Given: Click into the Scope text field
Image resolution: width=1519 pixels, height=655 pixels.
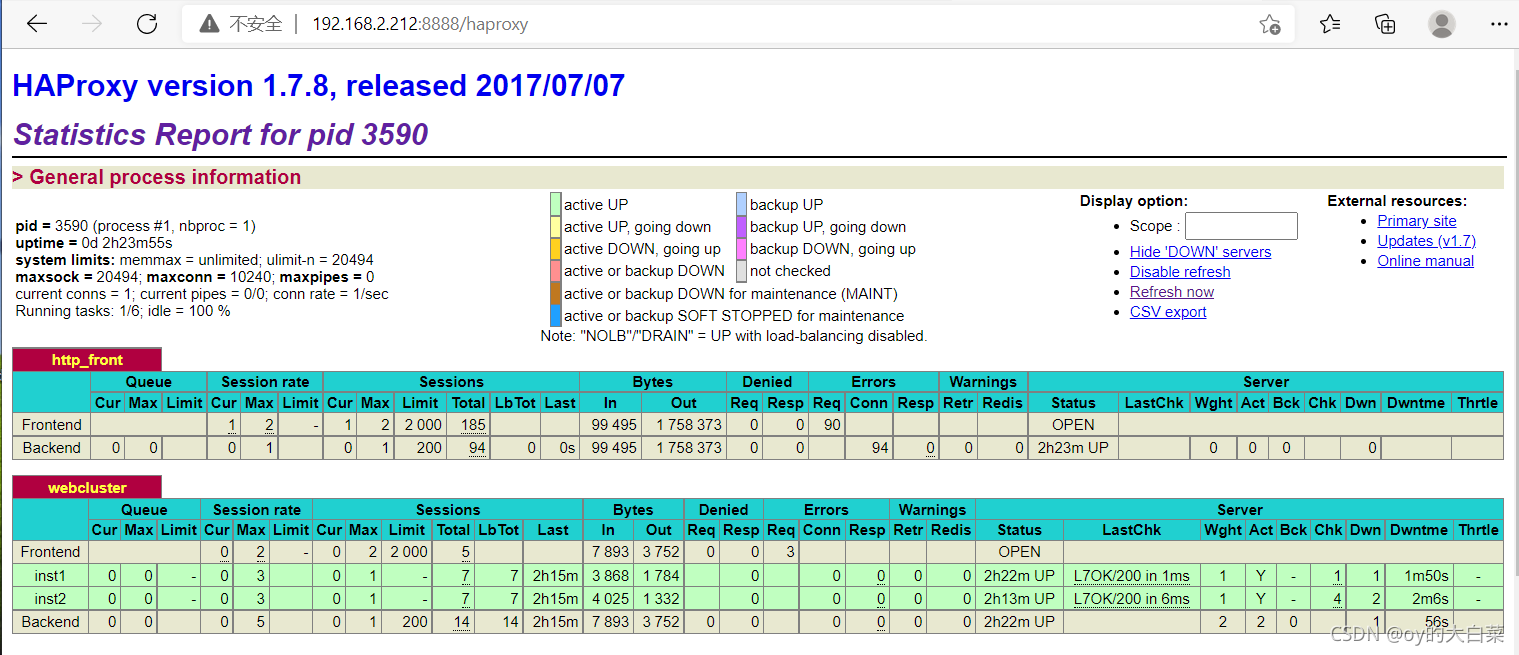Looking at the screenshot, I should click(x=1241, y=226).
